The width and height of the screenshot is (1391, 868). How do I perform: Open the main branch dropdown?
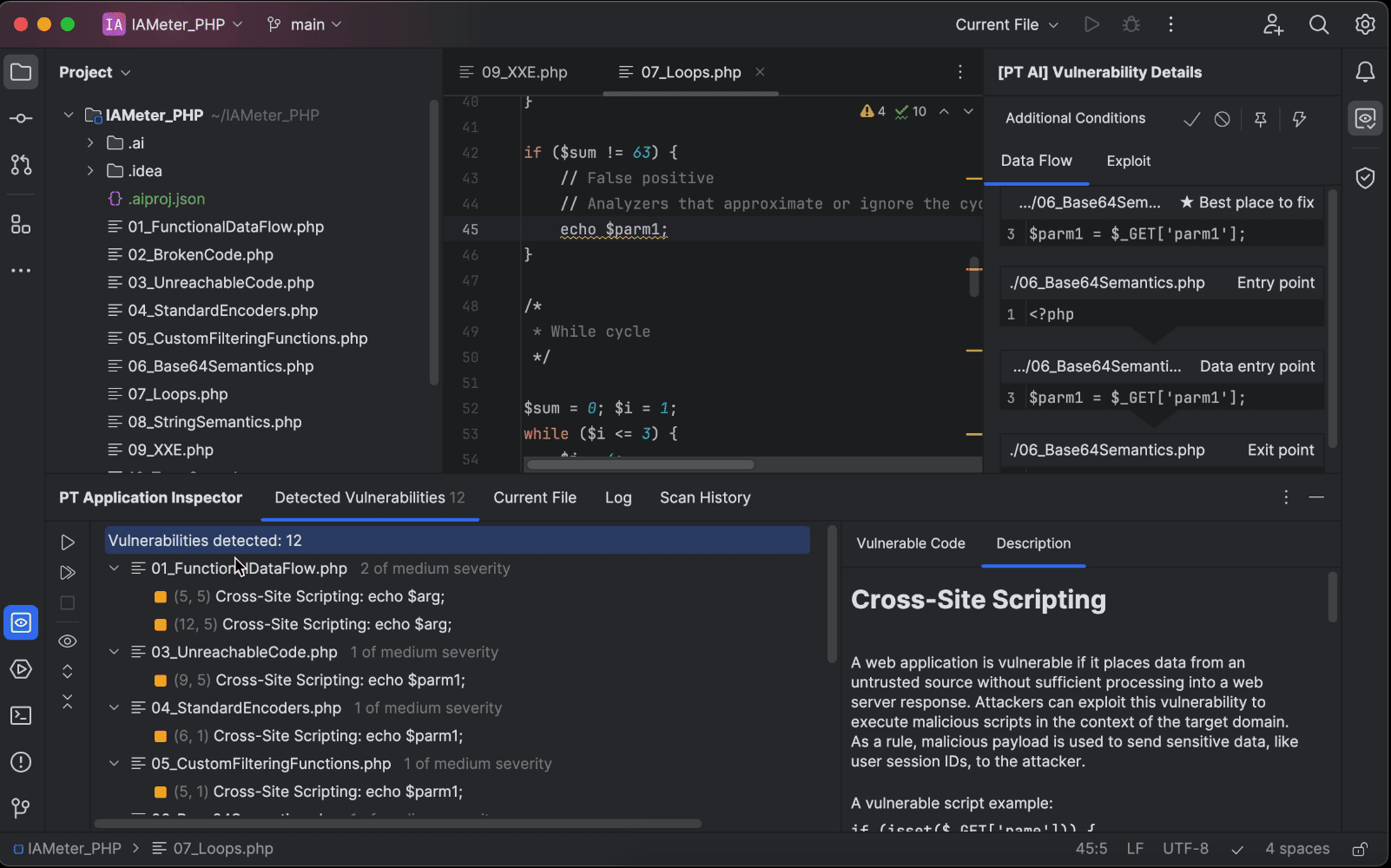click(x=305, y=24)
